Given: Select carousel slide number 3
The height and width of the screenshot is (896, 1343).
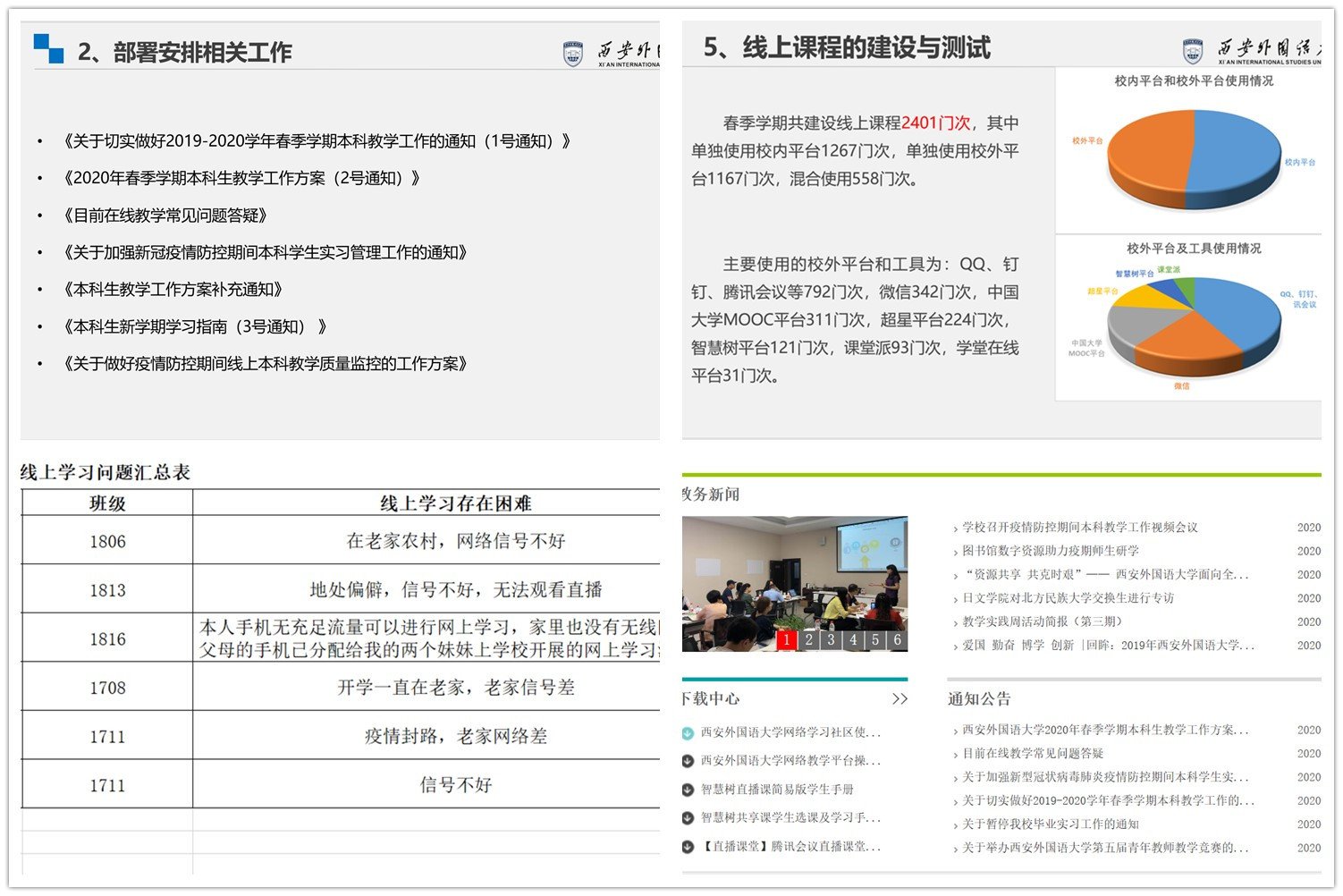Looking at the screenshot, I should pyautogui.click(x=832, y=639).
